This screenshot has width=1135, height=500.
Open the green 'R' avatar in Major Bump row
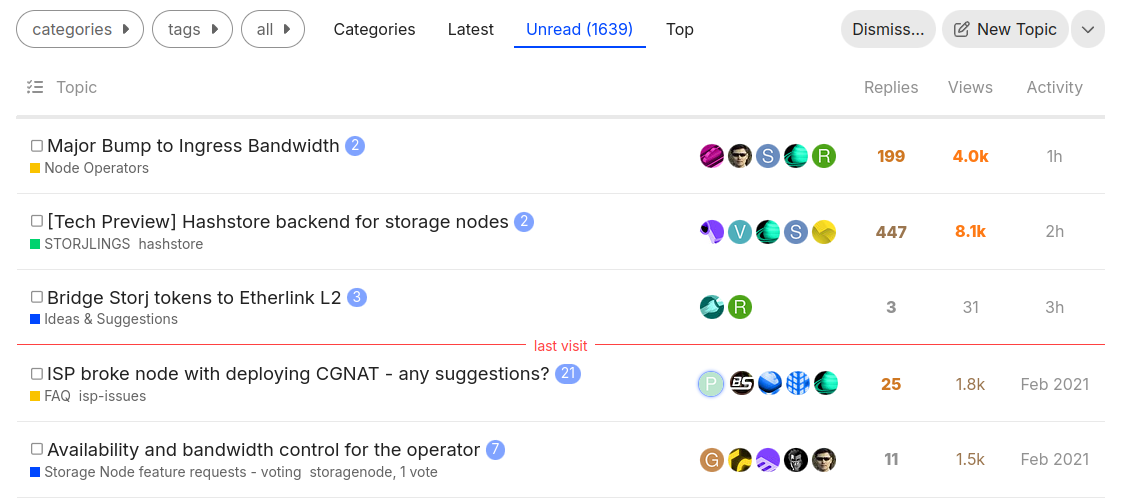click(x=823, y=156)
